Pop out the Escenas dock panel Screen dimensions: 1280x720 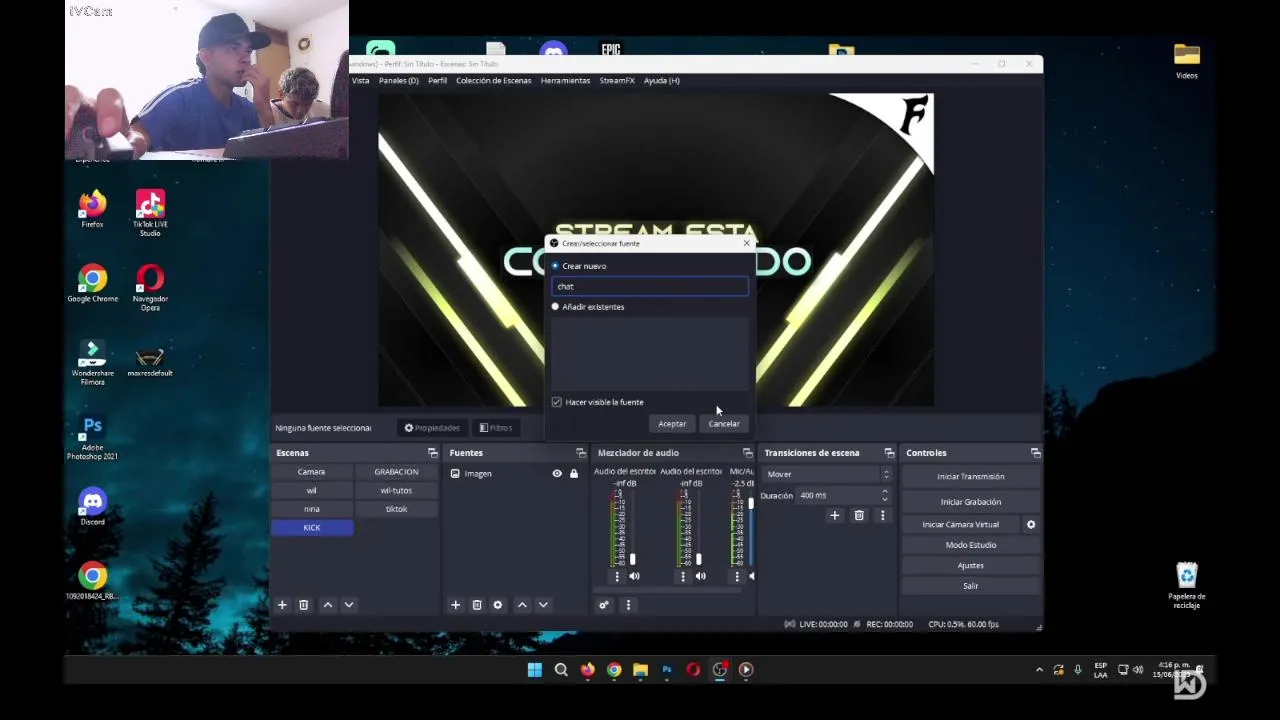click(x=433, y=453)
